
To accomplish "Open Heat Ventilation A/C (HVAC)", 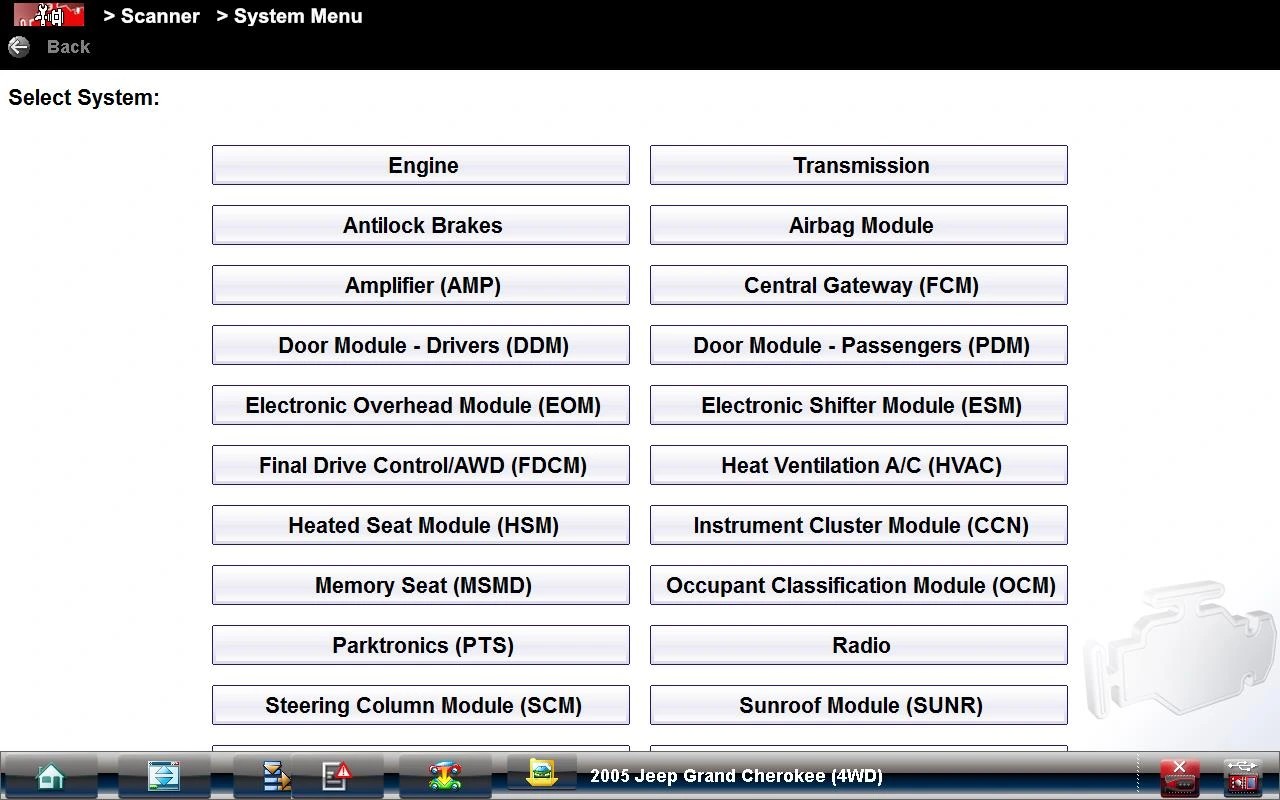I will click(x=859, y=465).
